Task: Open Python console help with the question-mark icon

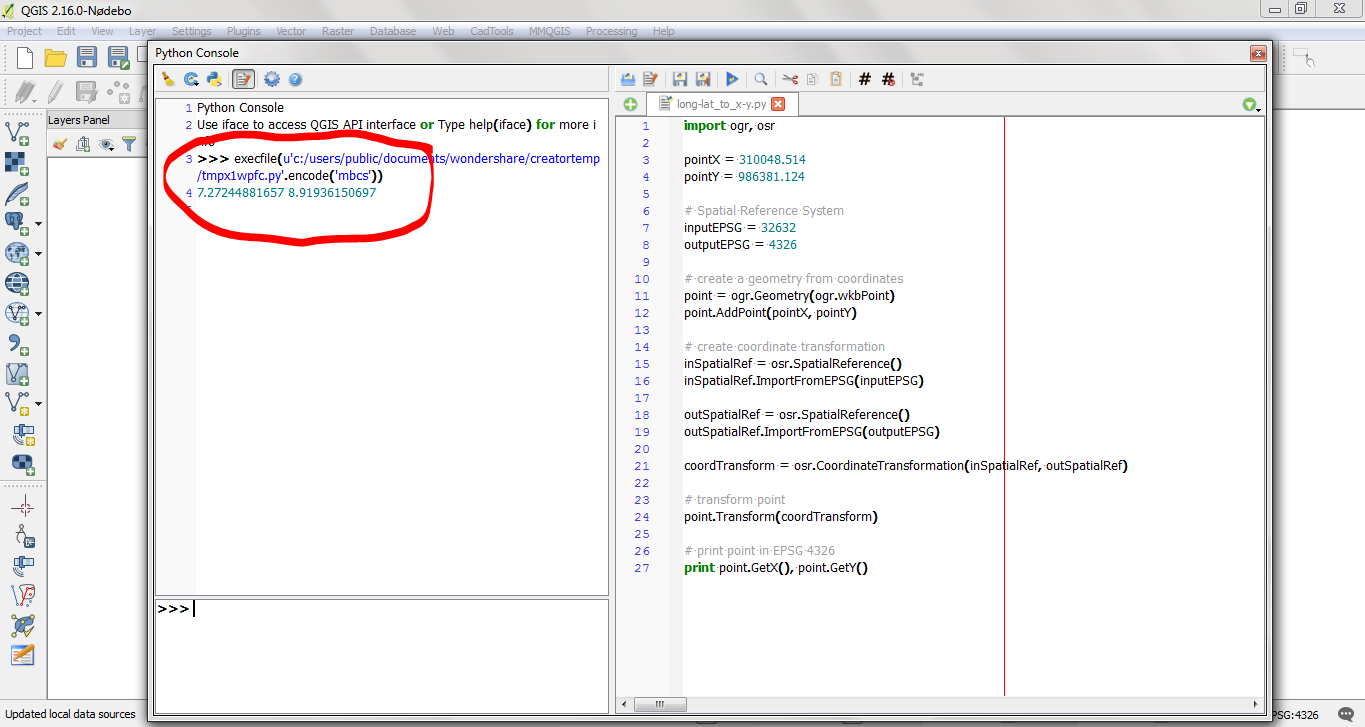Action: (x=294, y=78)
